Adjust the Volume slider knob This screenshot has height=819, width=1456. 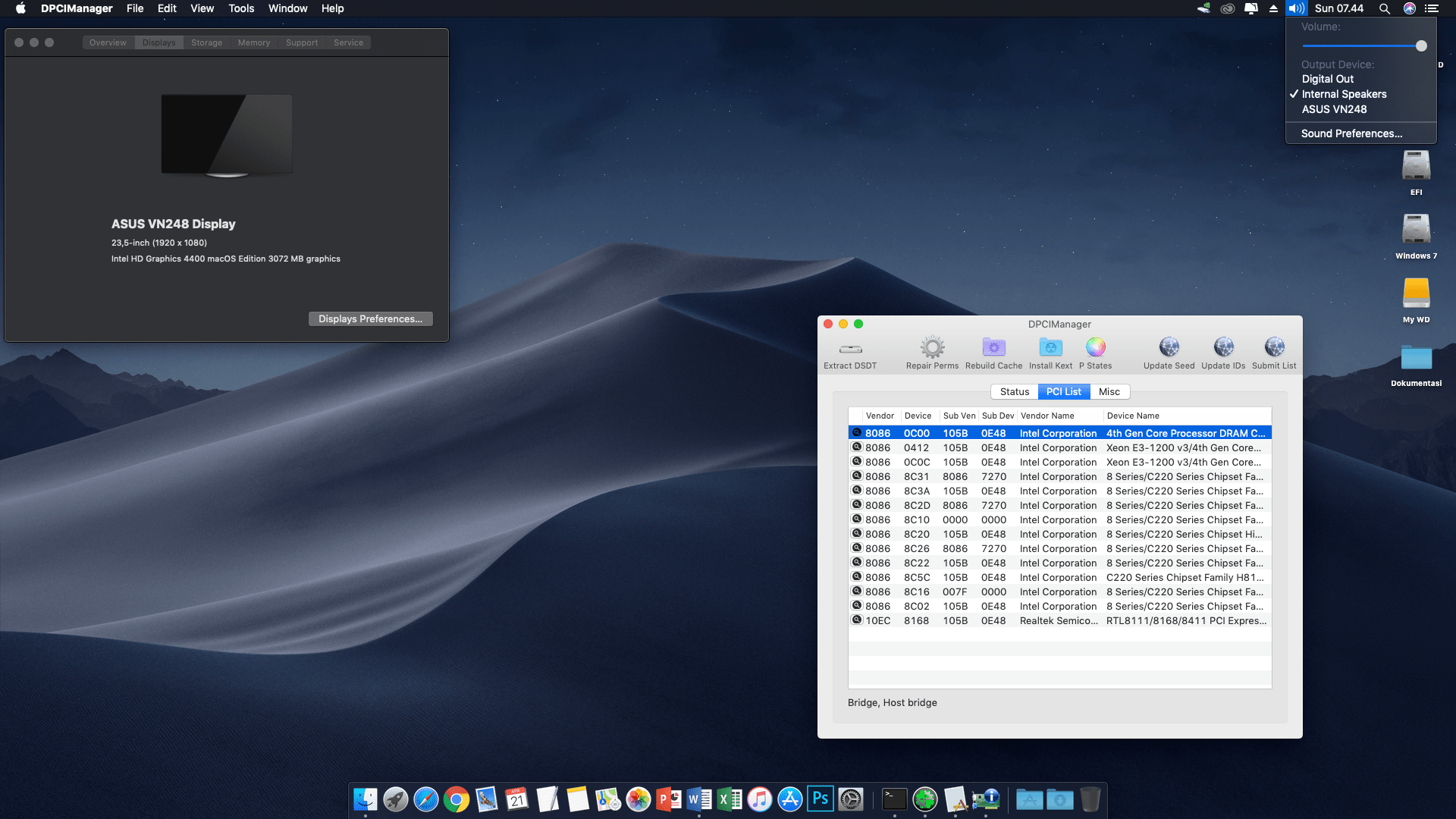tap(1421, 45)
